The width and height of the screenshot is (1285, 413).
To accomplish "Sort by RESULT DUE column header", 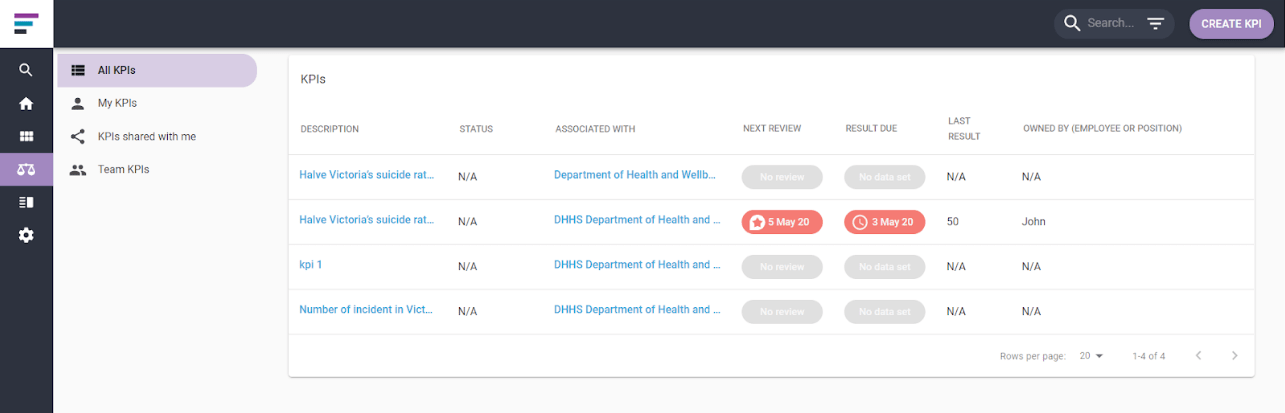I will point(871,129).
